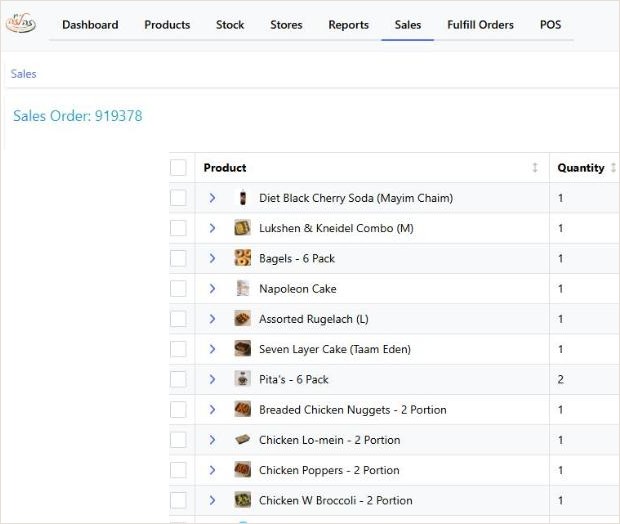Viewport: 620px width, 524px height.
Task: Open the Dashboard tab
Action: click(x=90, y=25)
